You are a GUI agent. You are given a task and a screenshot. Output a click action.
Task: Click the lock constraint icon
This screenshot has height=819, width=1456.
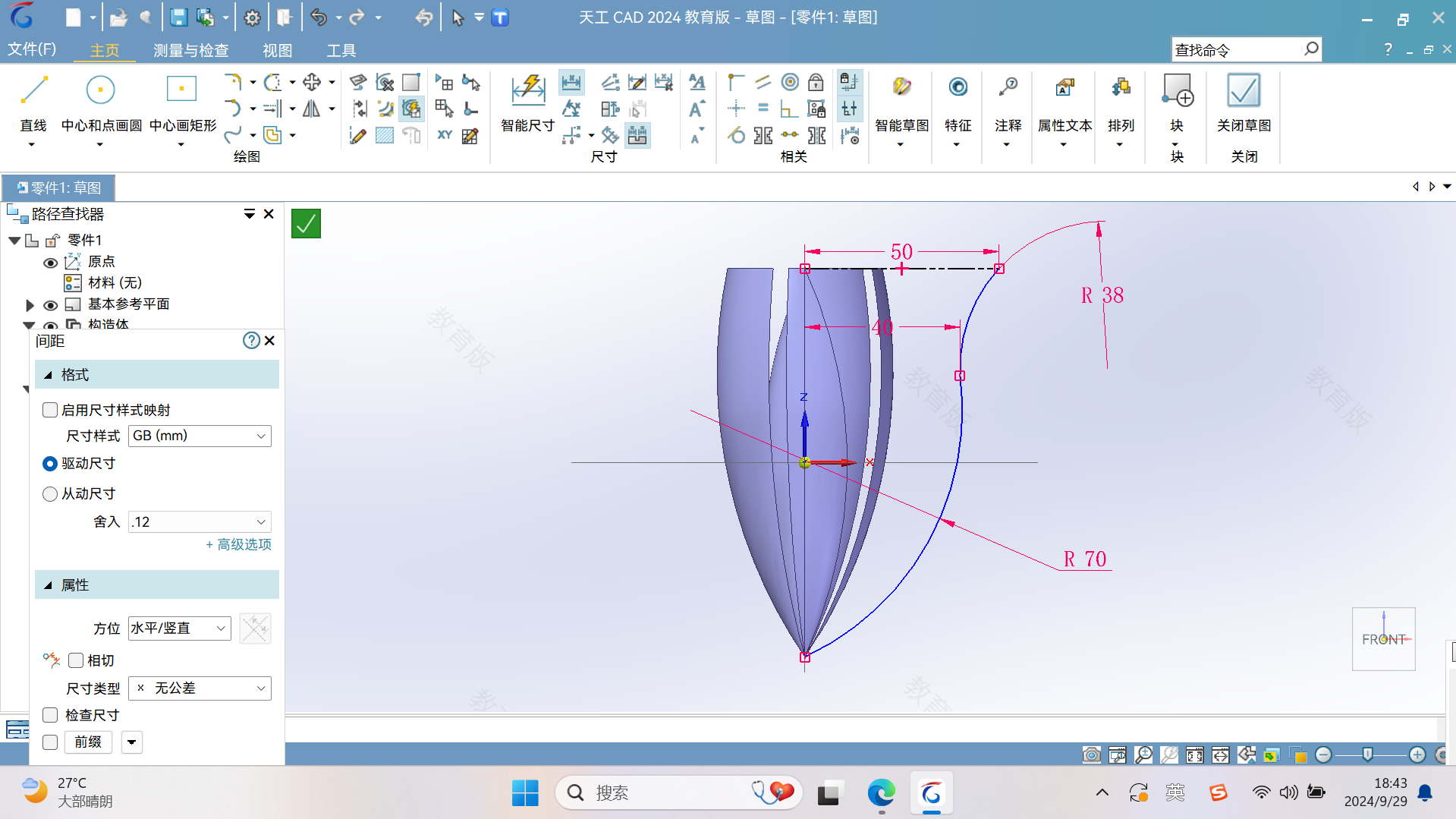(x=816, y=82)
